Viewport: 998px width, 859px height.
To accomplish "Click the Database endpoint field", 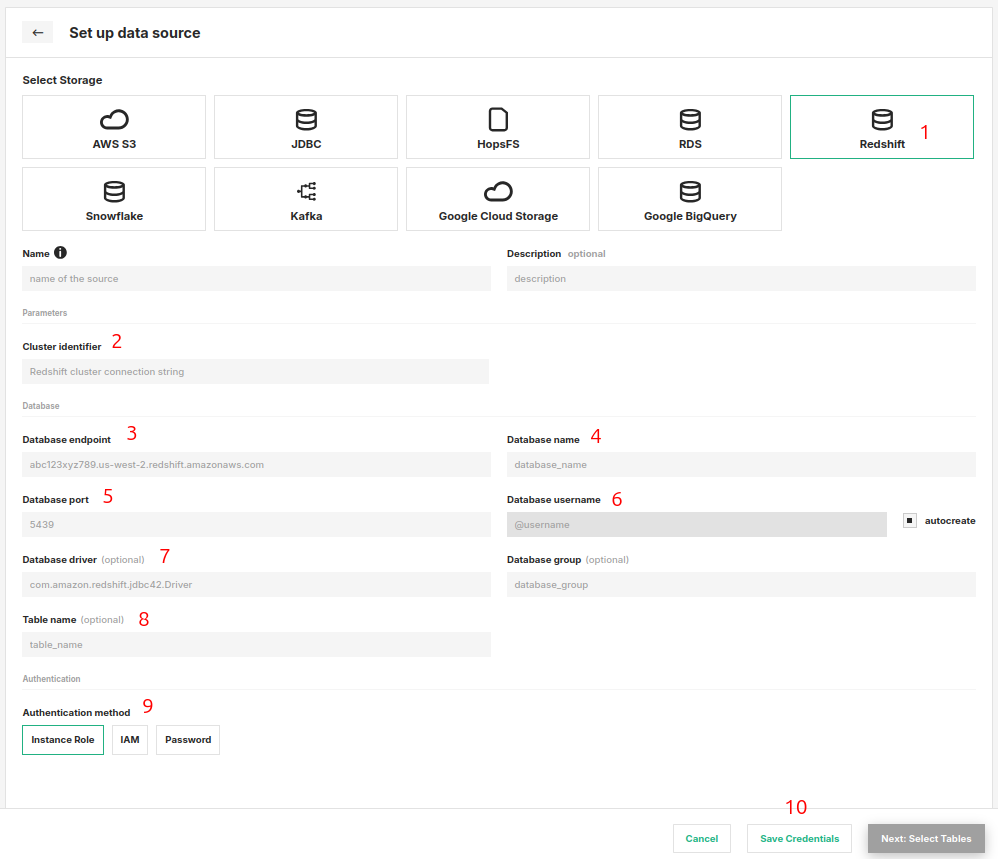I will 256,465.
